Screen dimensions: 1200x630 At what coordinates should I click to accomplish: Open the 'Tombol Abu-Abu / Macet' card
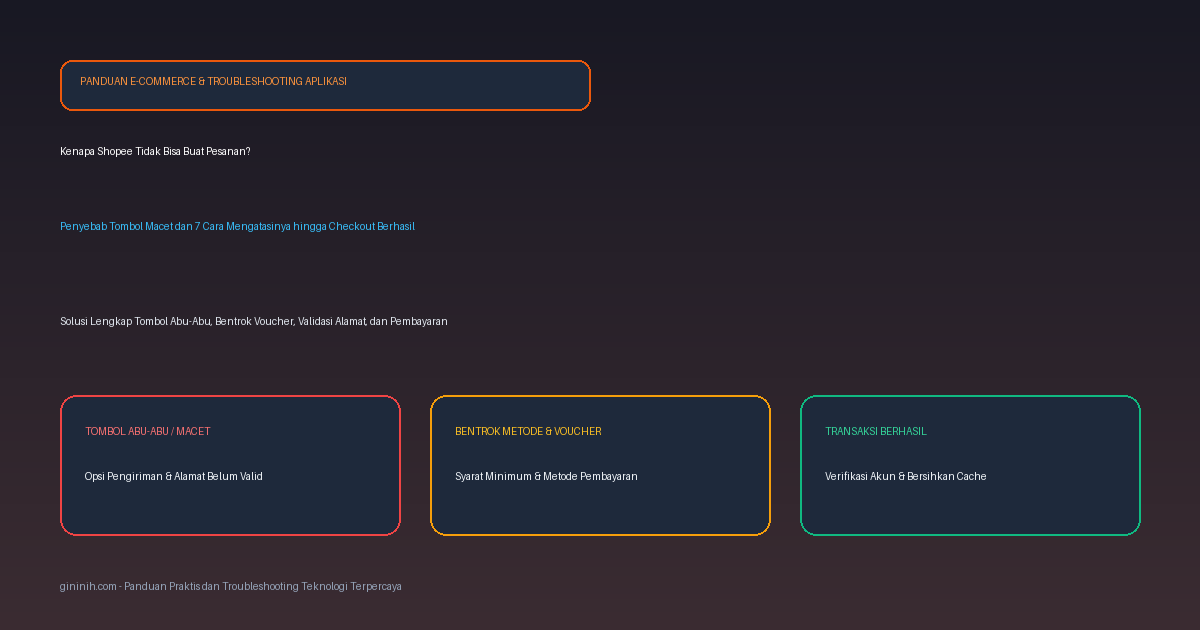(230, 465)
